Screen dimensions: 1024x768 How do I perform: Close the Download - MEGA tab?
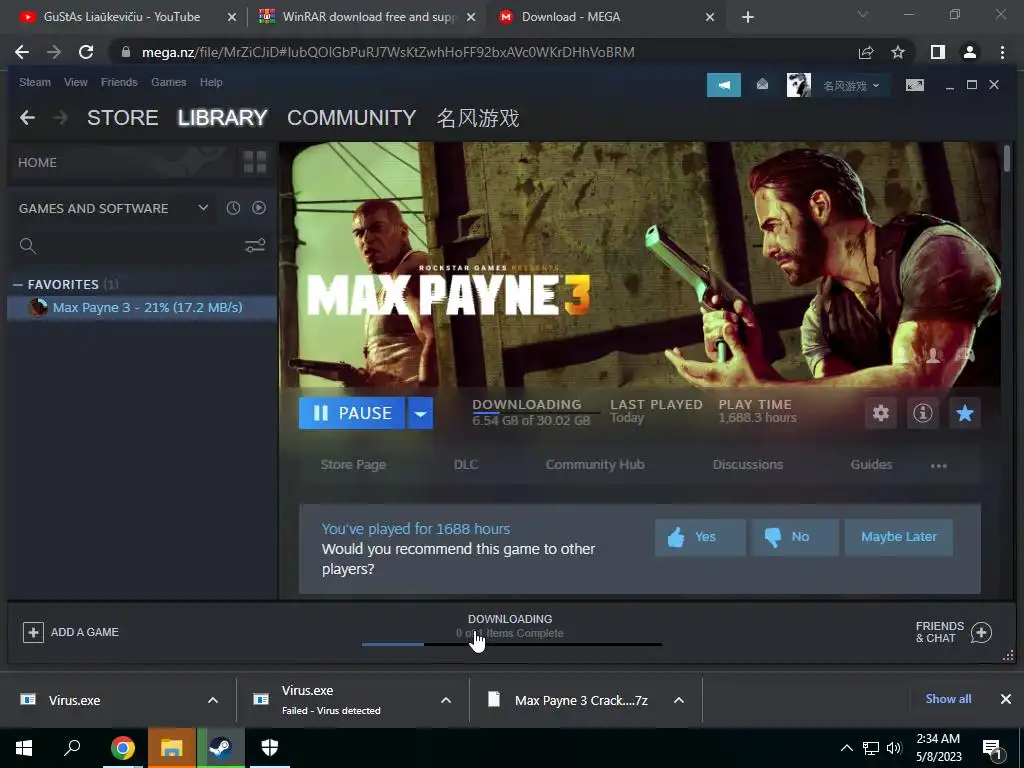710,17
